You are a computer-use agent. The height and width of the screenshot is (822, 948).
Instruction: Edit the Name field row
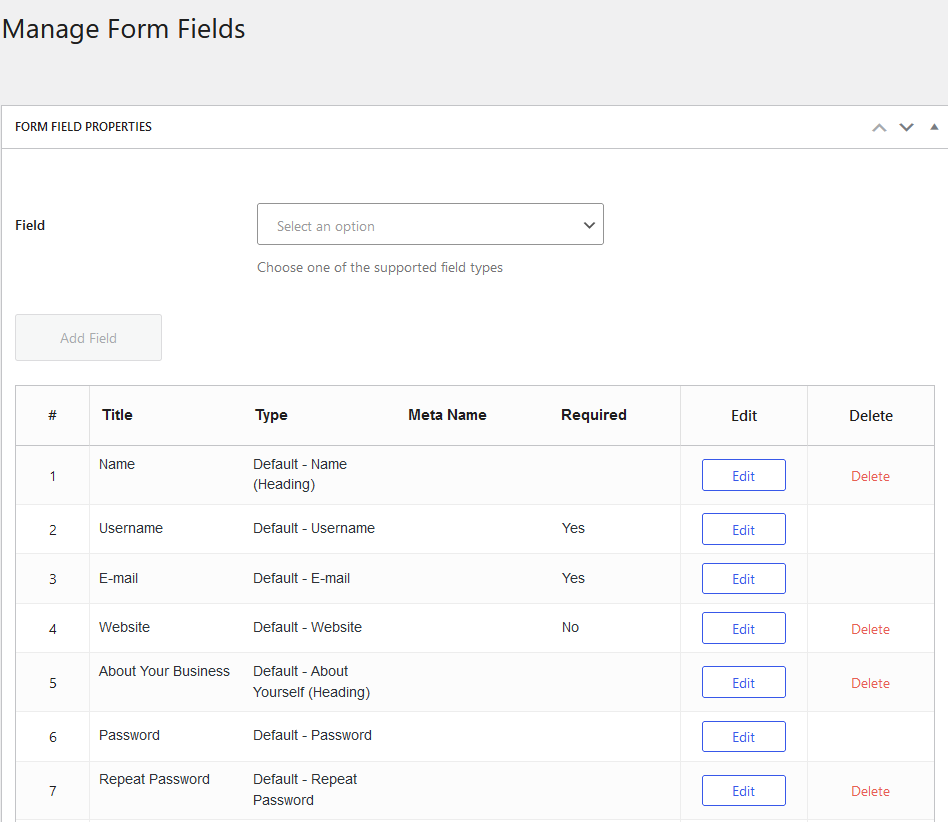coord(744,476)
